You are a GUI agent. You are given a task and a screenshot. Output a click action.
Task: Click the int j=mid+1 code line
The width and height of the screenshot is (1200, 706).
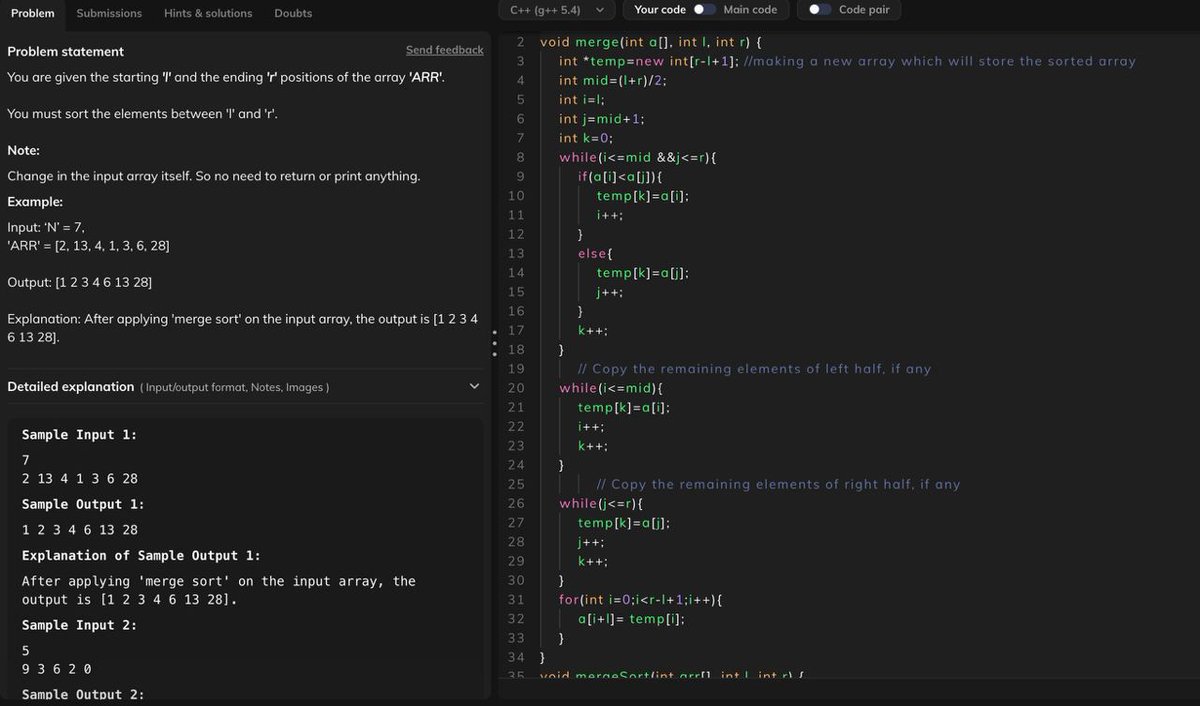601,118
